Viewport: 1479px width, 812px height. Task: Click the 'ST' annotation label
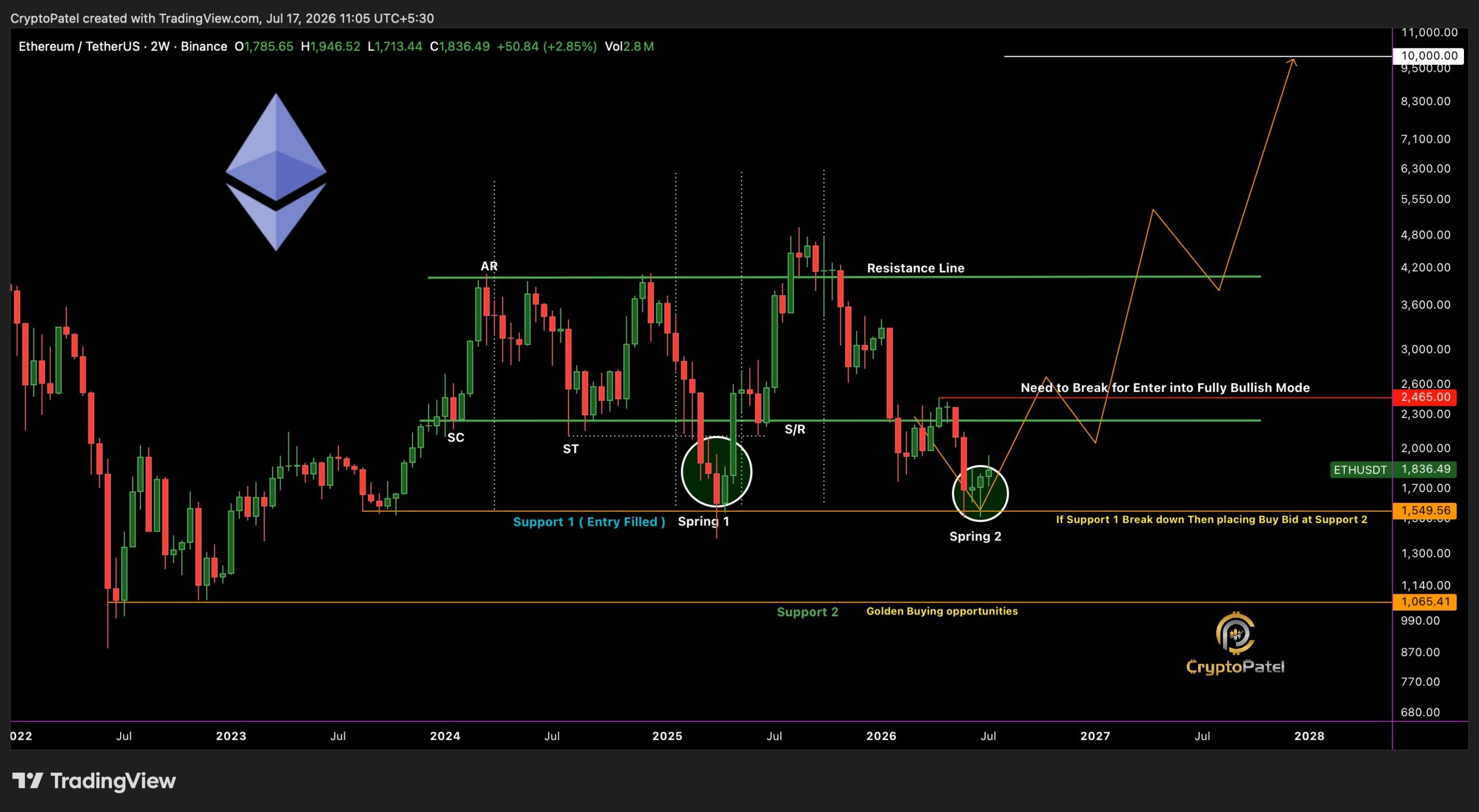pos(571,449)
